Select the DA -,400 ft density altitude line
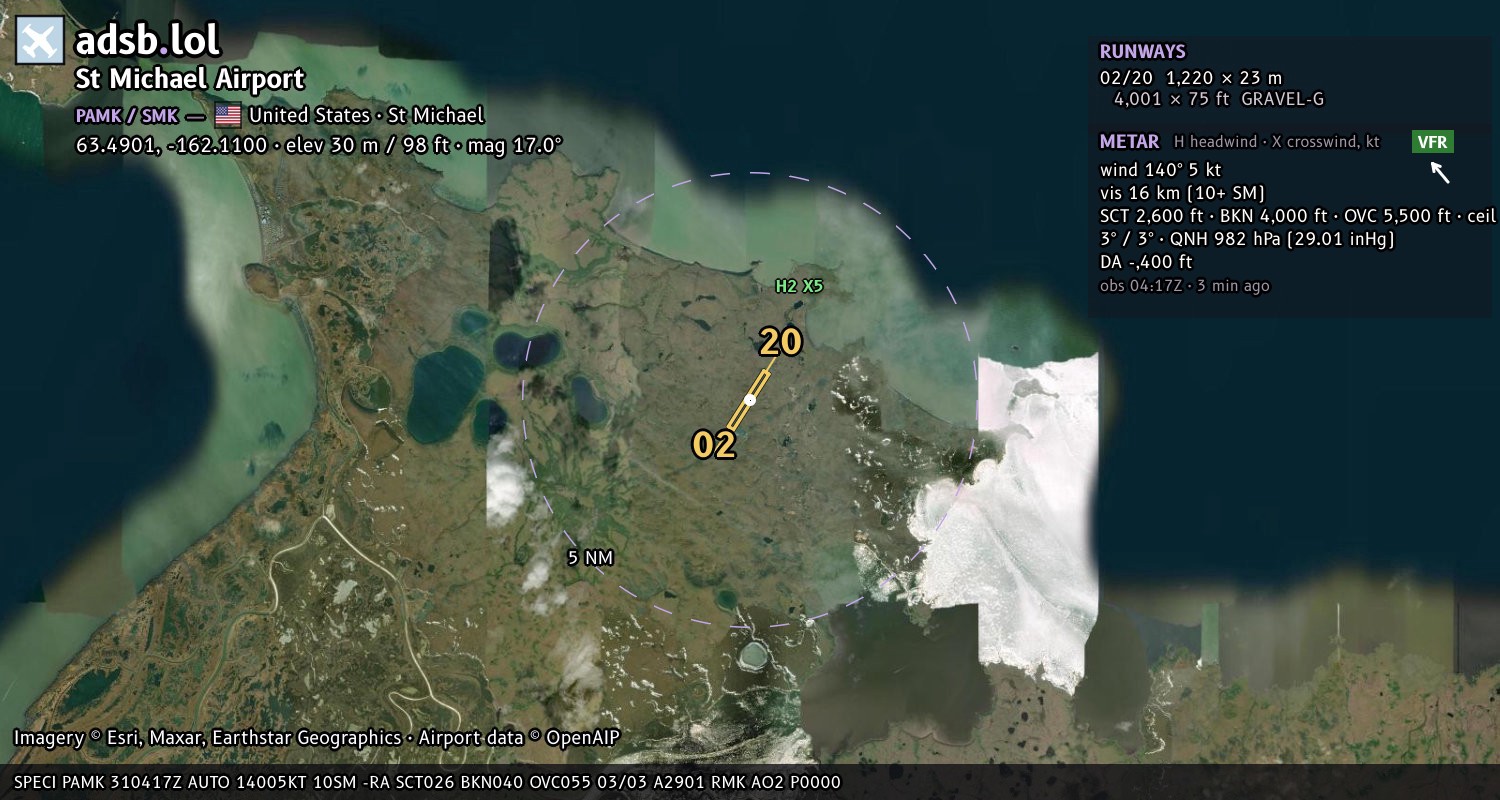This screenshot has height=800, width=1500. pos(1146,262)
